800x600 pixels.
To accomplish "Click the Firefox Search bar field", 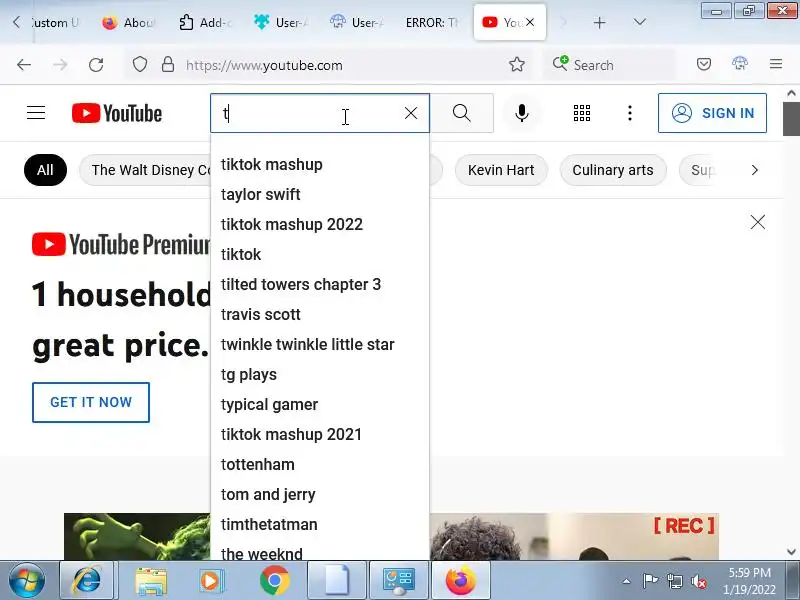I will [x=609, y=65].
